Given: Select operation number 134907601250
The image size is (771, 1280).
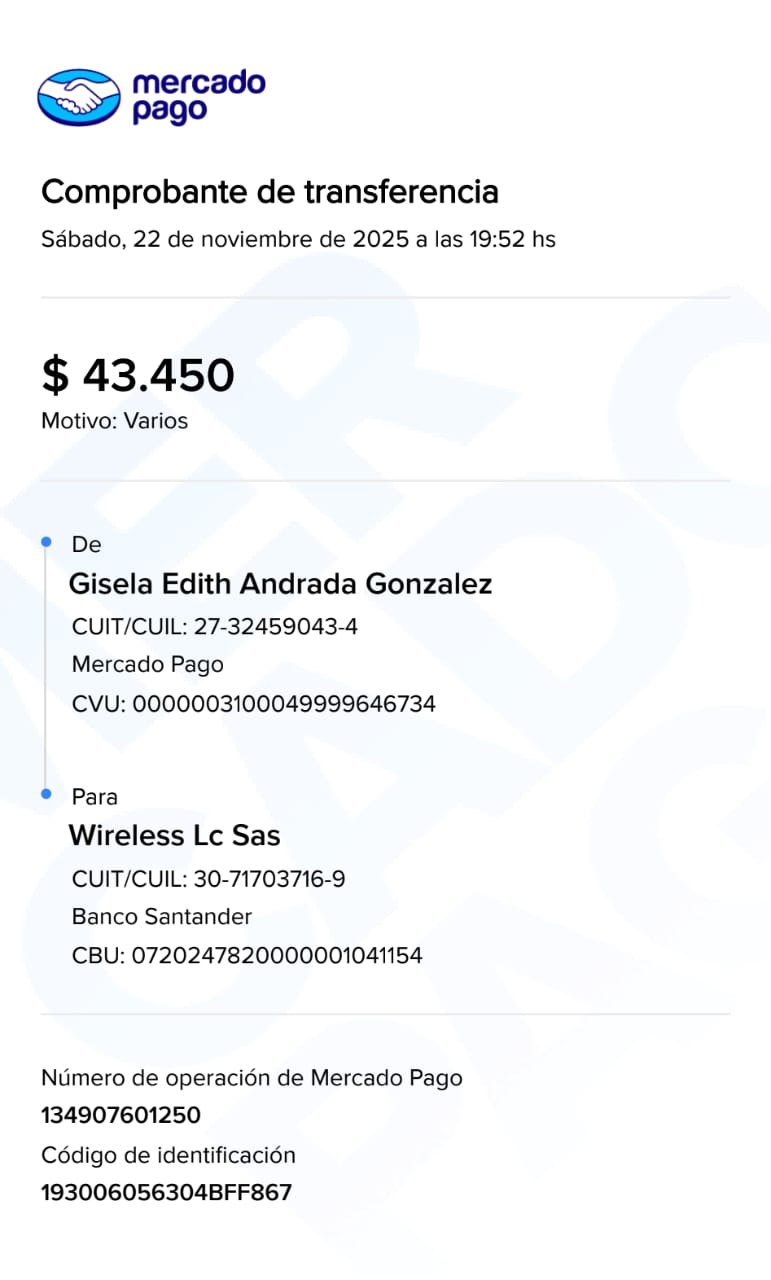Looking at the screenshot, I should click(x=121, y=1115).
